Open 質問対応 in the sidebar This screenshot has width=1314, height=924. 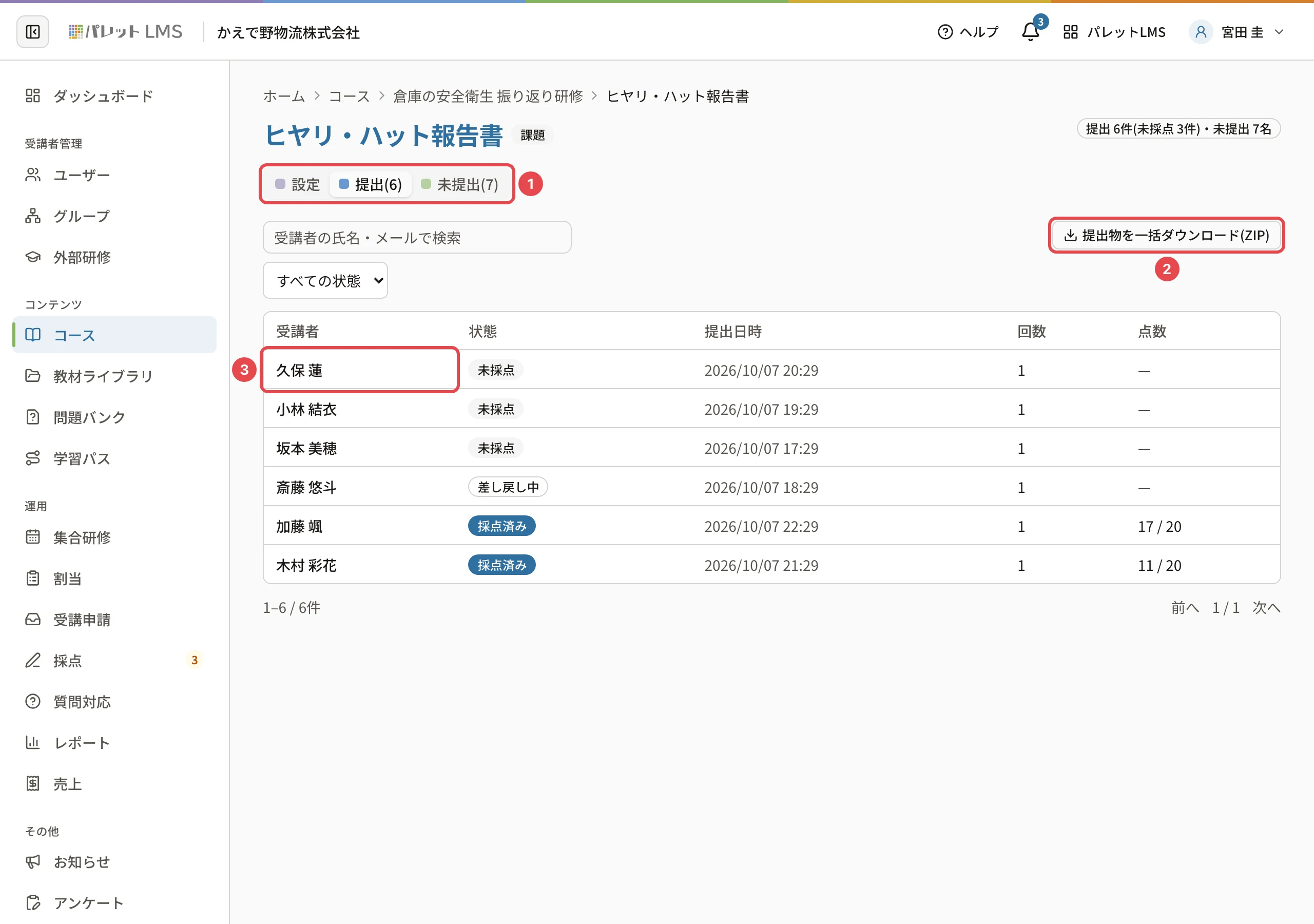114,701
